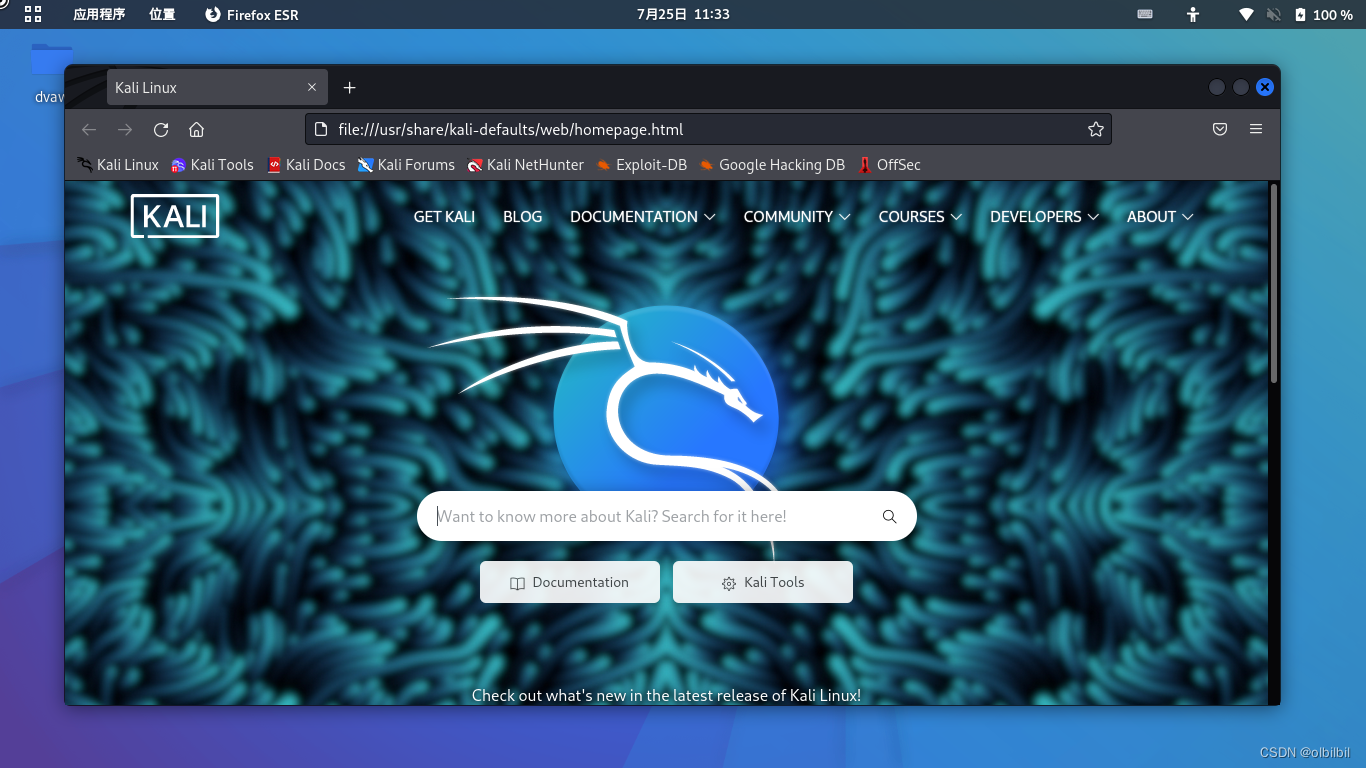Screen dimensions: 1366x768
Task: Open the dvav folder on desktop
Action: click(50, 72)
